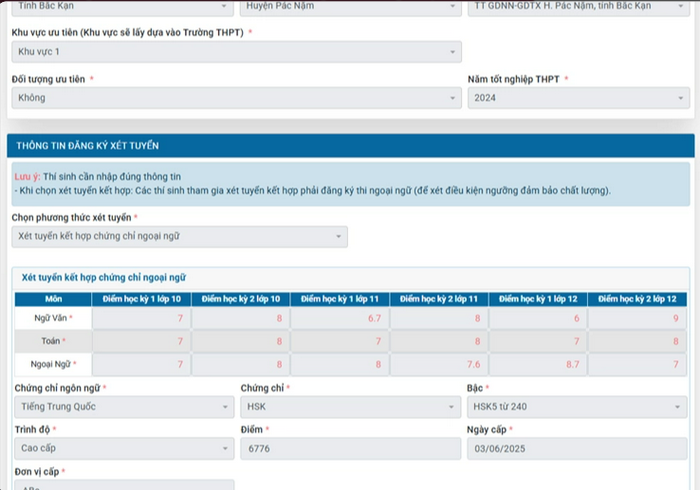The image size is (700, 490).
Task: Select Ngữ Văn score for semester 1 grade 11
Action: click(339, 318)
